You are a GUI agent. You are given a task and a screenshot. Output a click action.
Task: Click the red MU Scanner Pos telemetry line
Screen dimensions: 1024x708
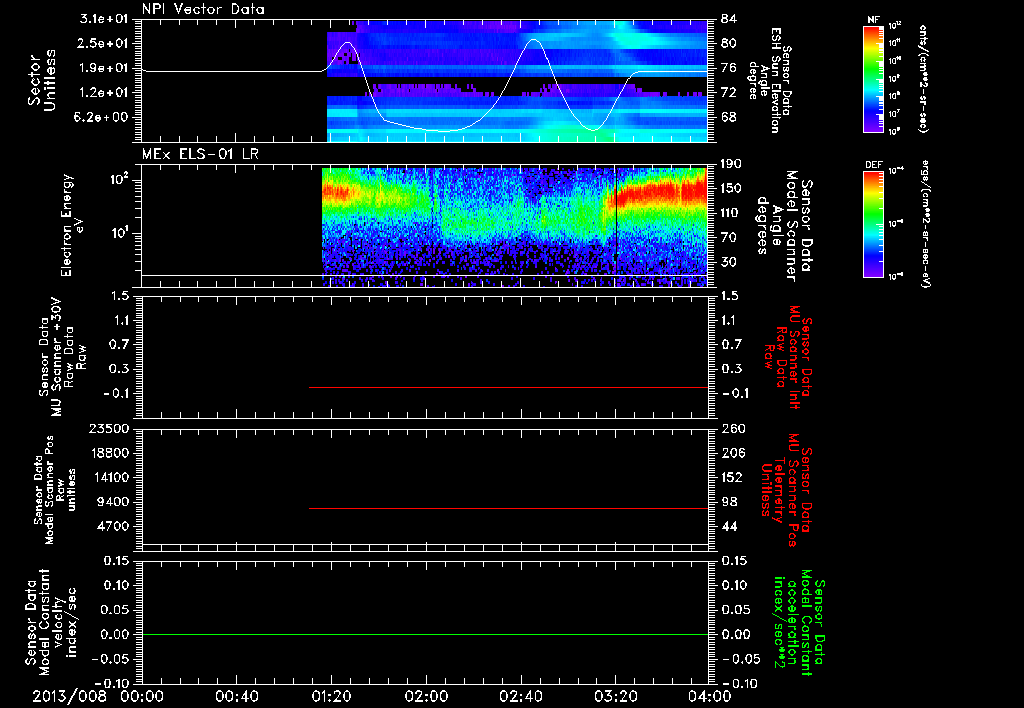[x=508, y=508]
